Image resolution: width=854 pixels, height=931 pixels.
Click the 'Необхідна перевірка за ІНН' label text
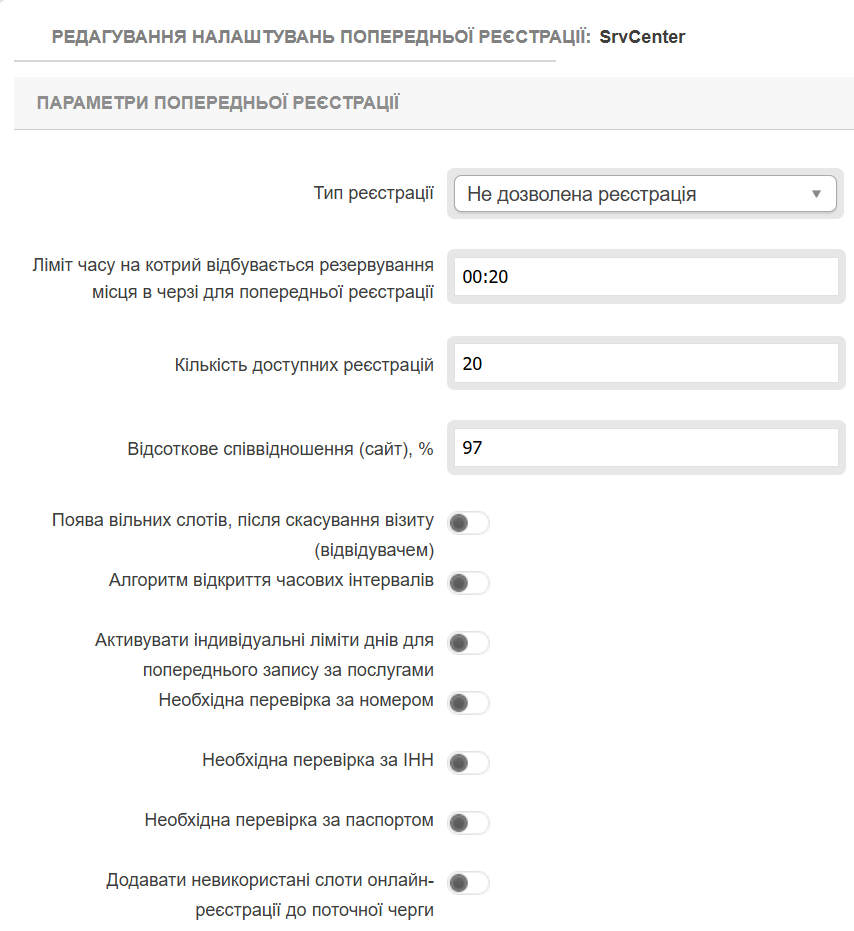(x=317, y=761)
